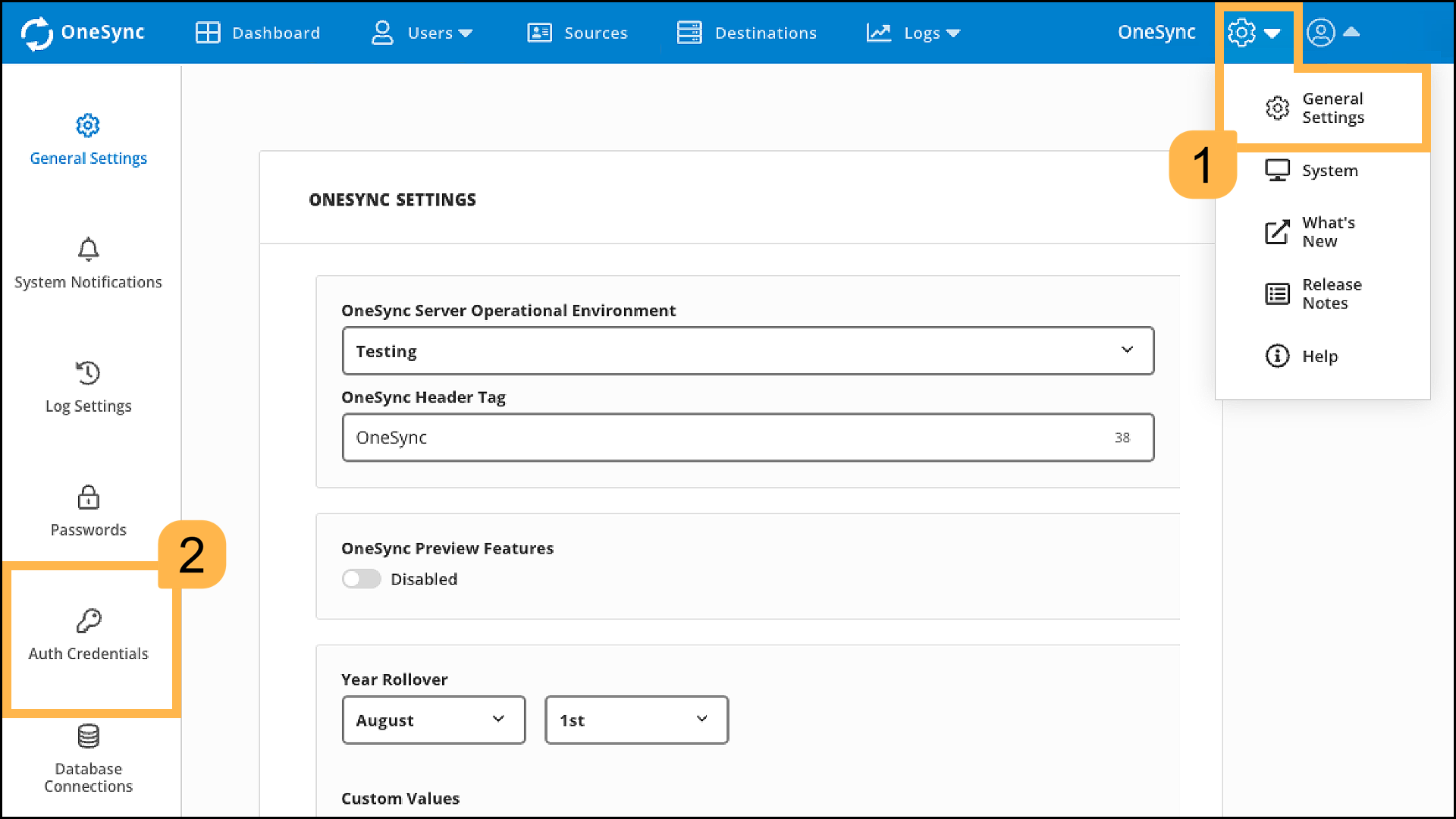The height and width of the screenshot is (819, 1456).
Task: Open the Year Rollover month dropdown showing August
Action: point(433,720)
